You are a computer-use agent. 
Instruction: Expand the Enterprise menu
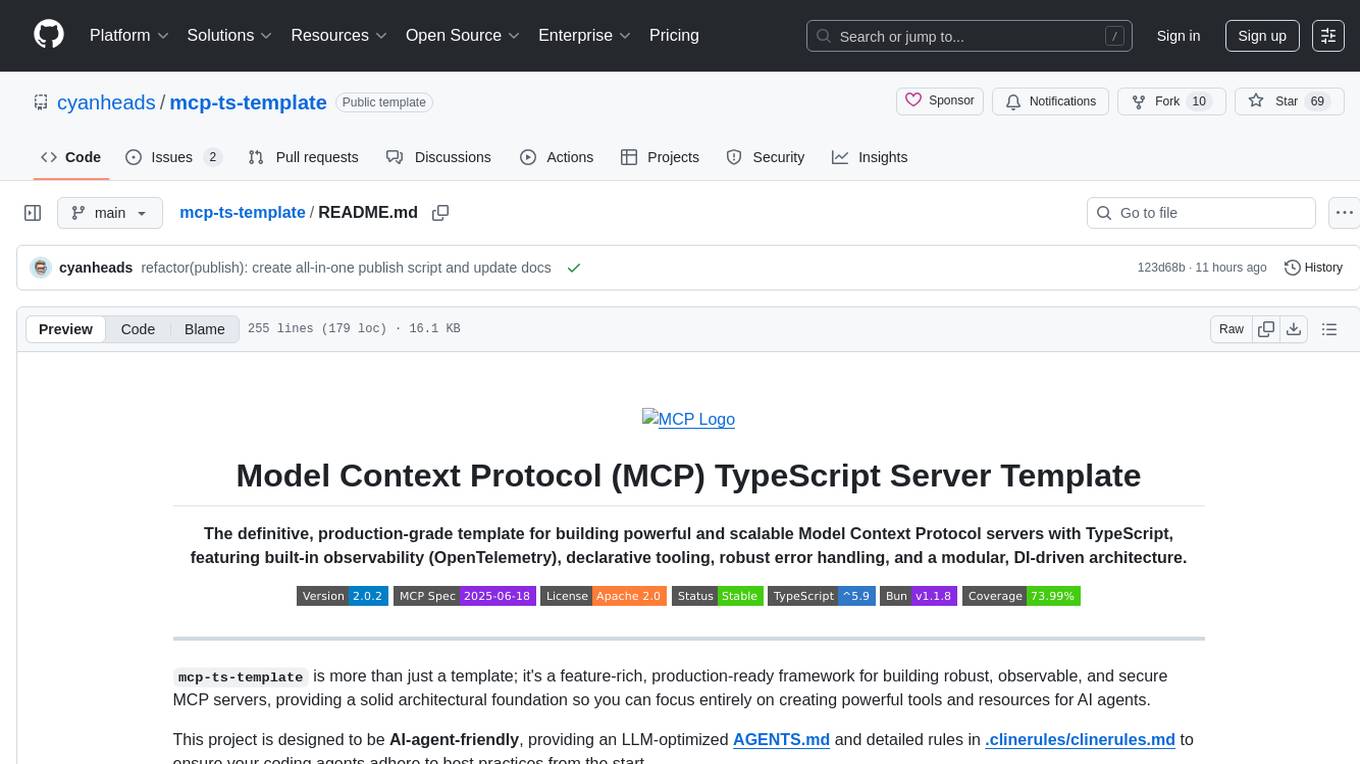pos(584,35)
